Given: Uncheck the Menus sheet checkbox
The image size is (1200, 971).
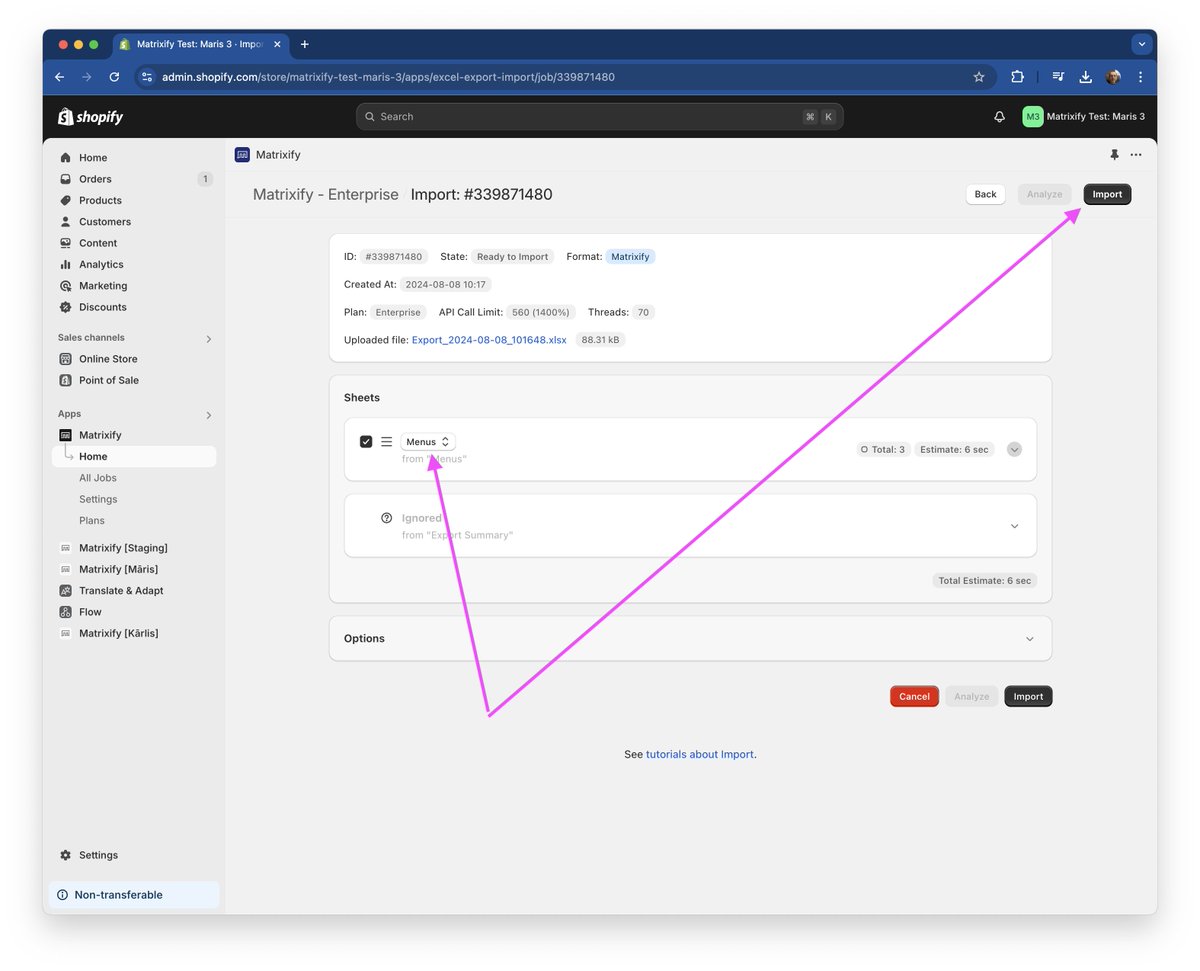Looking at the screenshot, I should coord(366,442).
